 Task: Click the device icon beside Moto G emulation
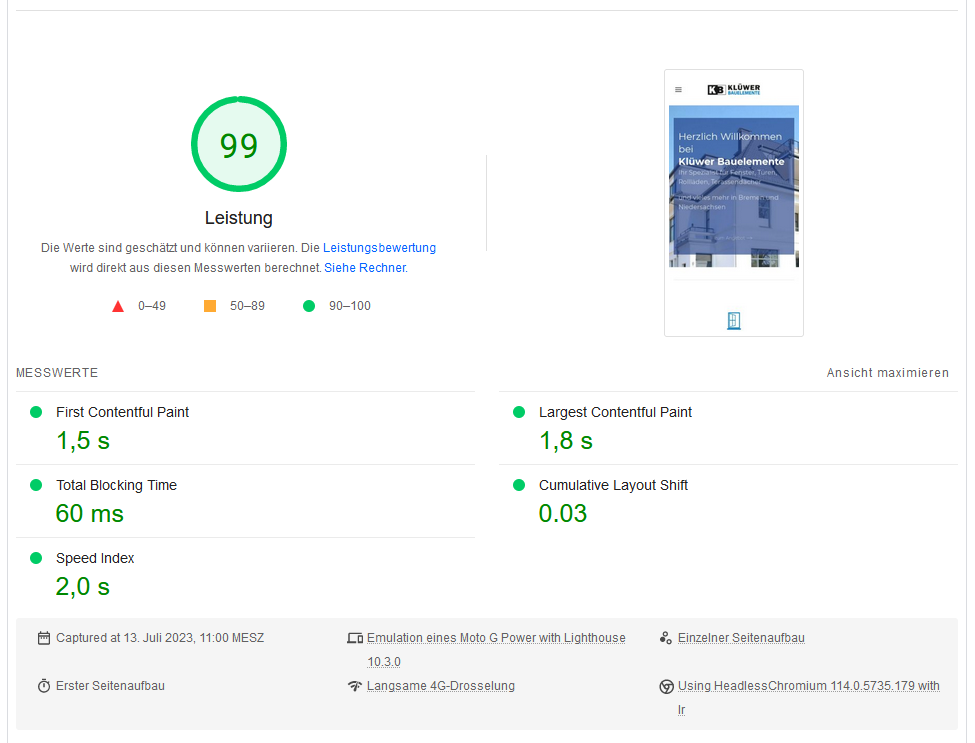[355, 638]
